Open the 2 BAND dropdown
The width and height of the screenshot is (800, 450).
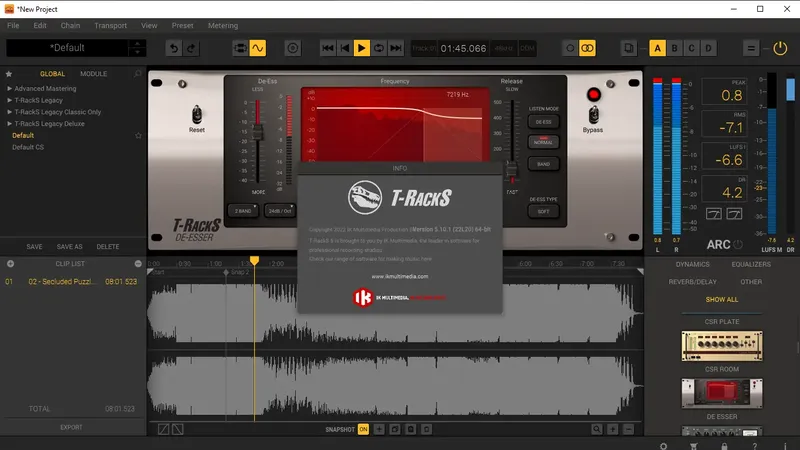[243, 211]
